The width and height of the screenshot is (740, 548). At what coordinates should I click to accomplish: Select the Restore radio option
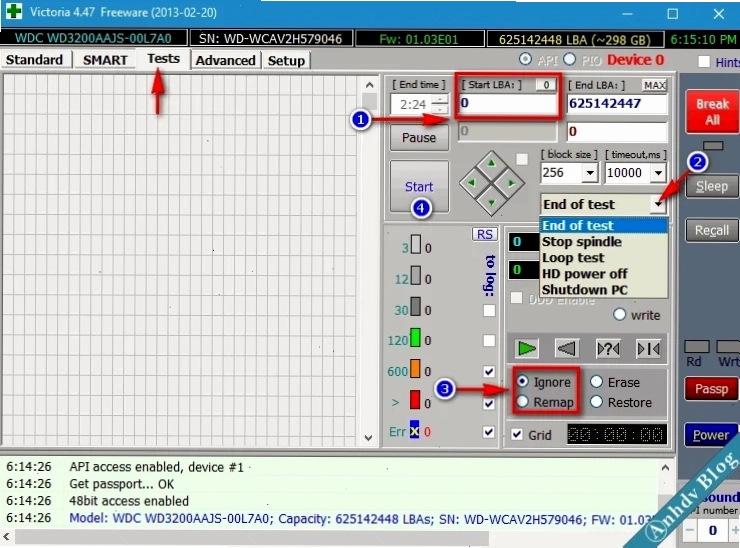pyautogui.click(x=597, y=402)
